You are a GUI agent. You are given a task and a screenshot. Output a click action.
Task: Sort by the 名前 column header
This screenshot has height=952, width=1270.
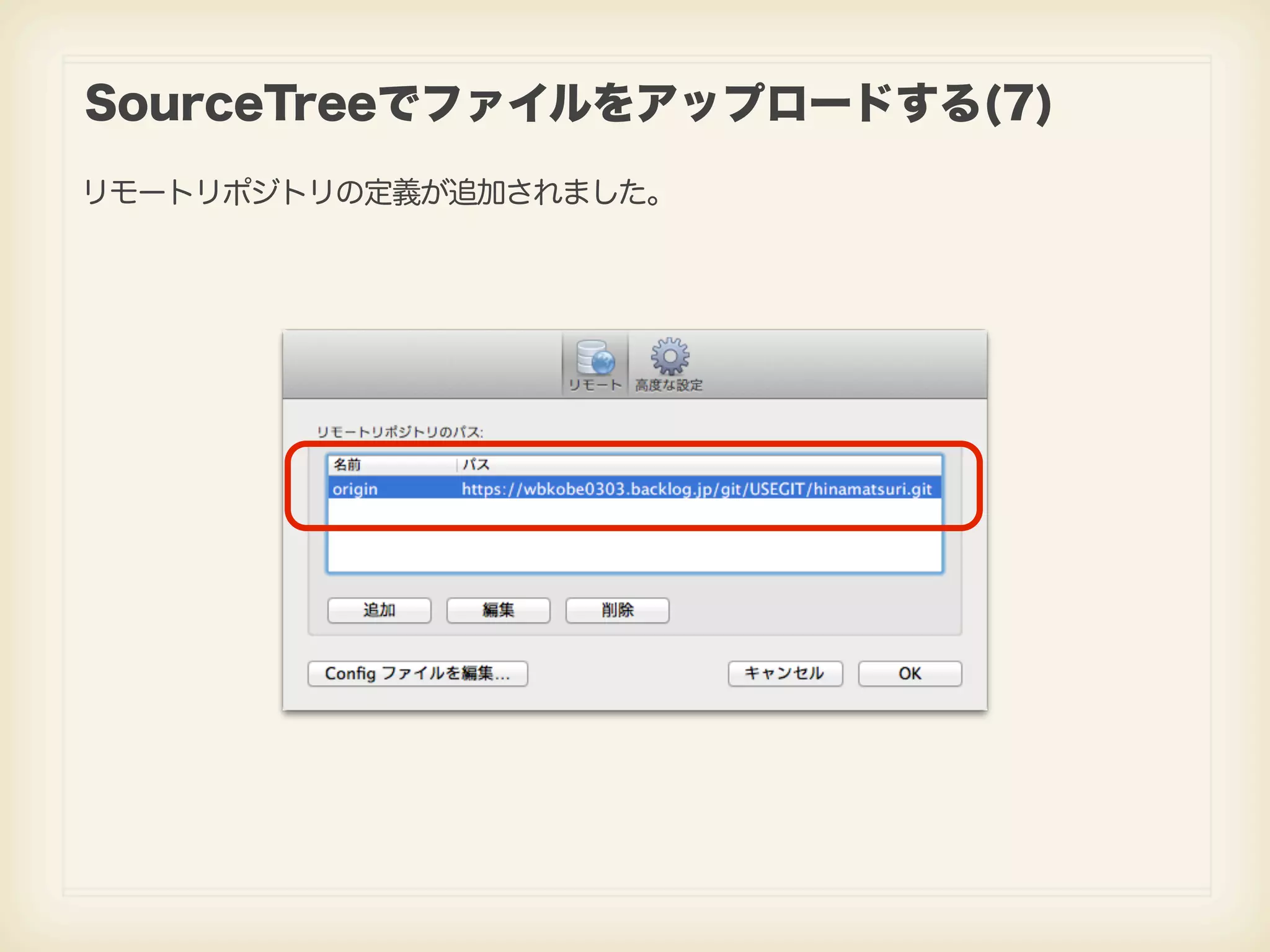point(347,464)
